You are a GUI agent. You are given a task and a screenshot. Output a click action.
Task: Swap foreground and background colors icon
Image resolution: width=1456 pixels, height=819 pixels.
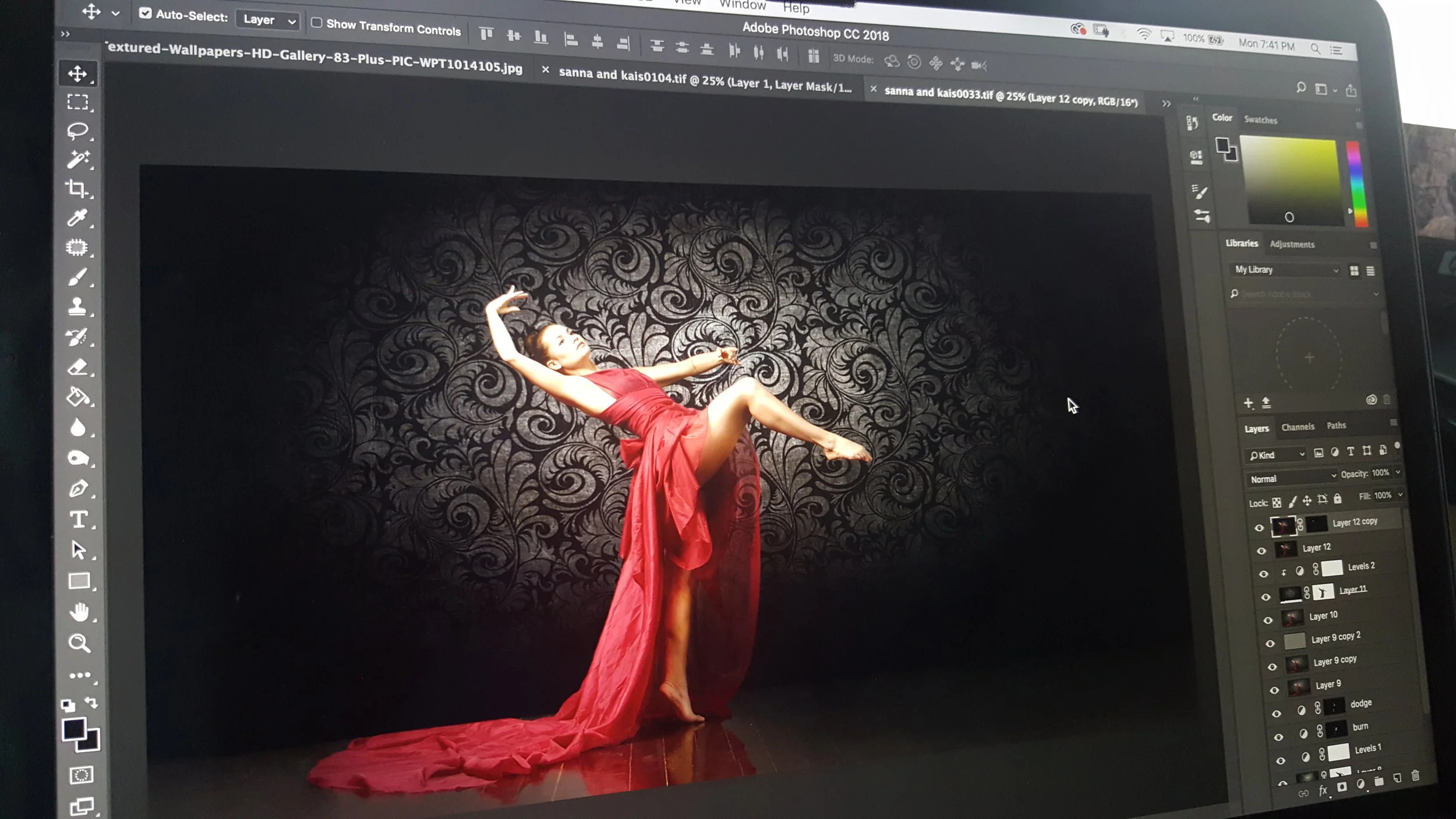pyautogui.click(x=91, y=702)
